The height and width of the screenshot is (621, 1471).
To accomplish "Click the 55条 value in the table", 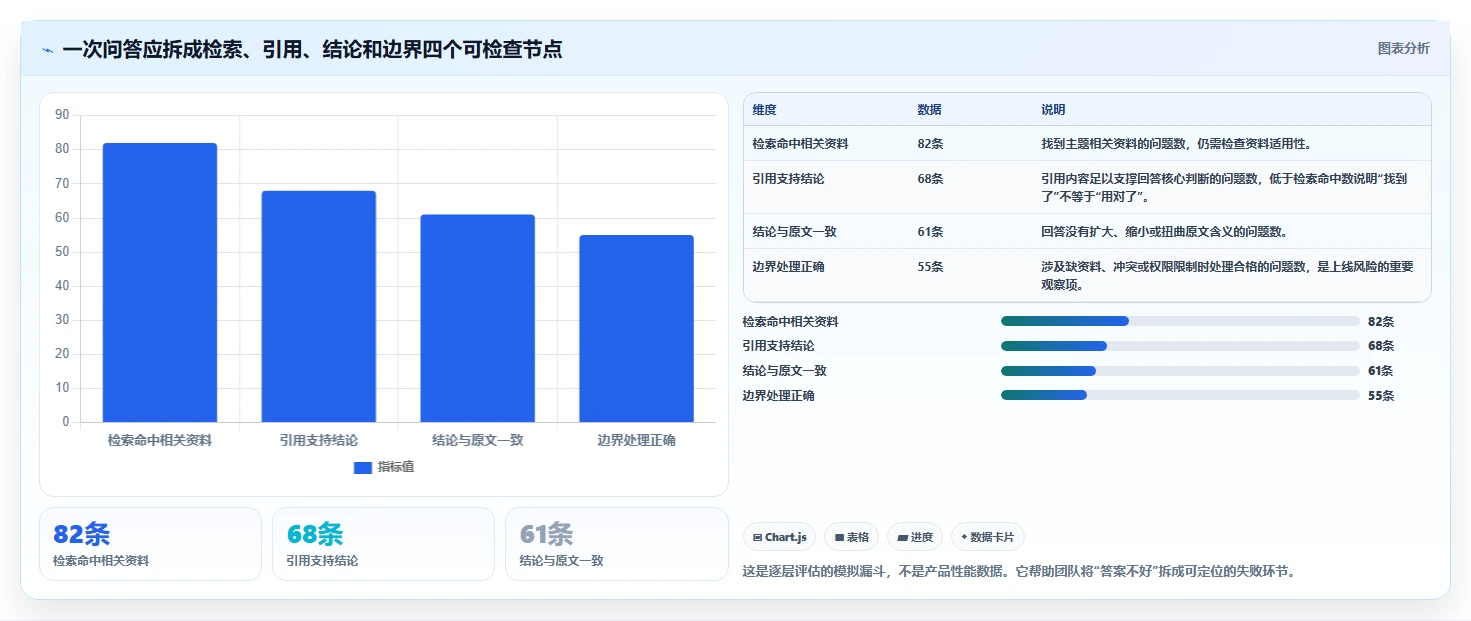I will click(930, 266).
